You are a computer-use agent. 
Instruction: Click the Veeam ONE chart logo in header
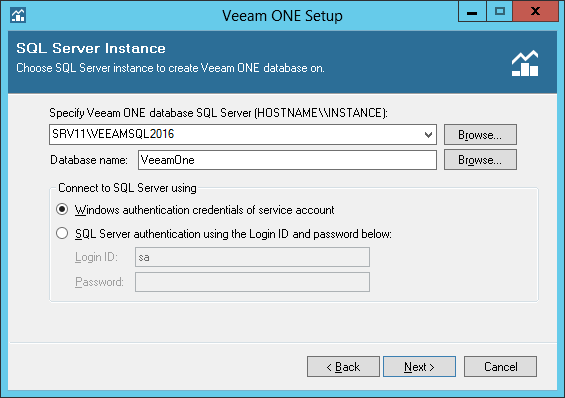coord(525,63)
